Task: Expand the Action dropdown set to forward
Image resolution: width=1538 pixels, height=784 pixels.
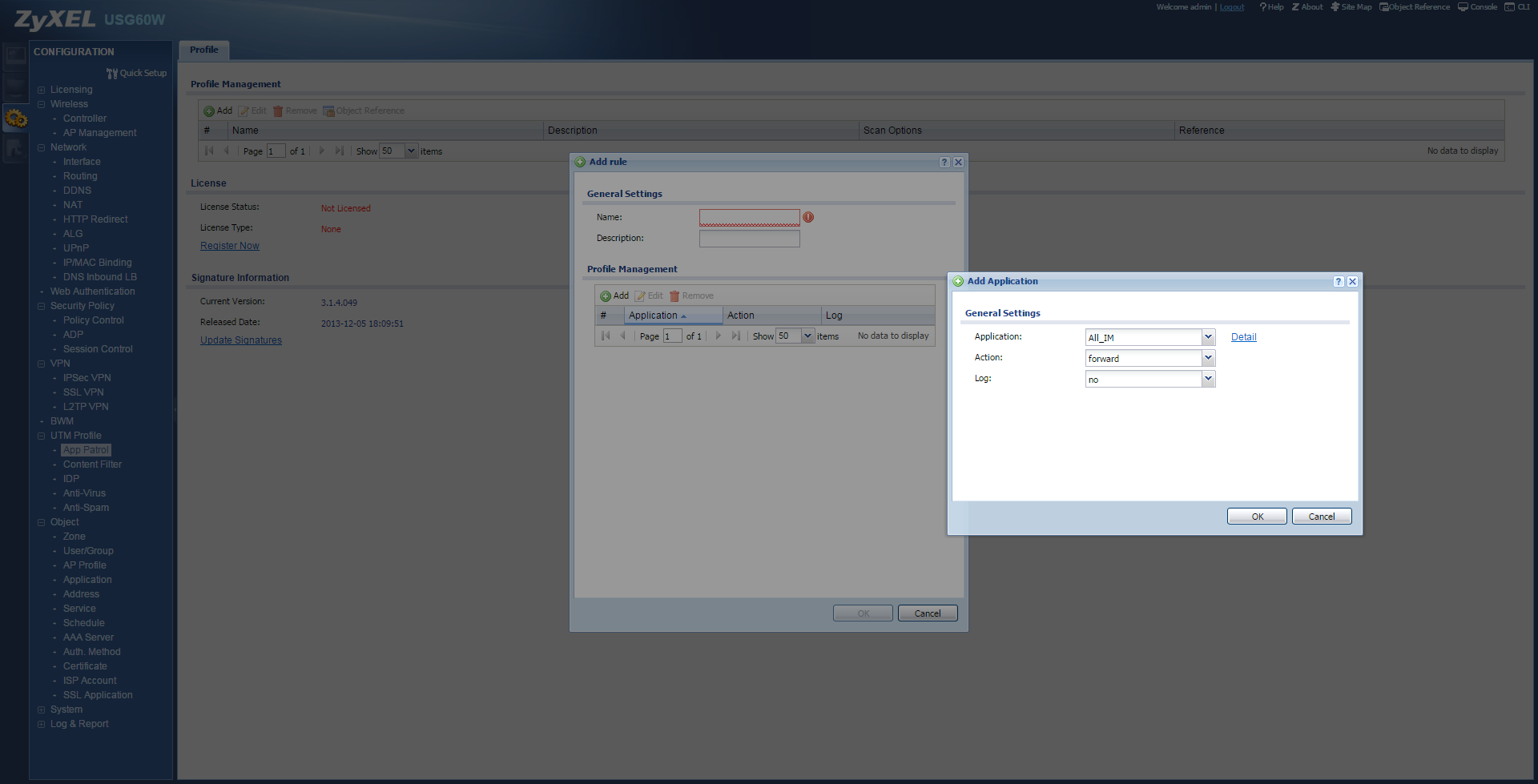Action: tap(1208, 358)
